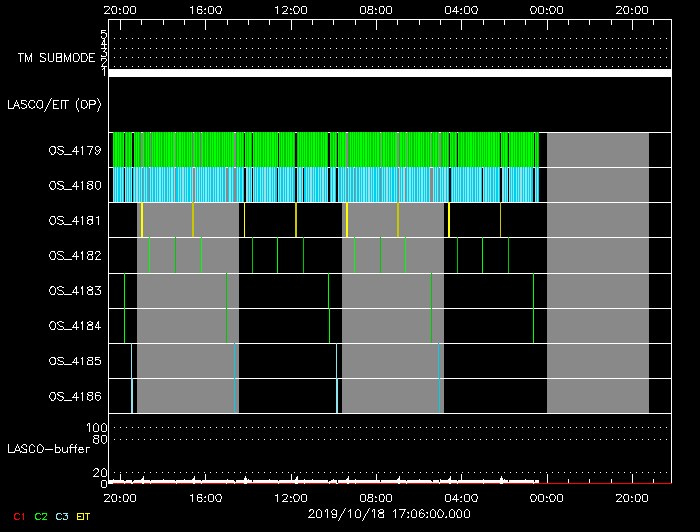
Task: Click the red C1 legend entry
Action: coord(17,516)
